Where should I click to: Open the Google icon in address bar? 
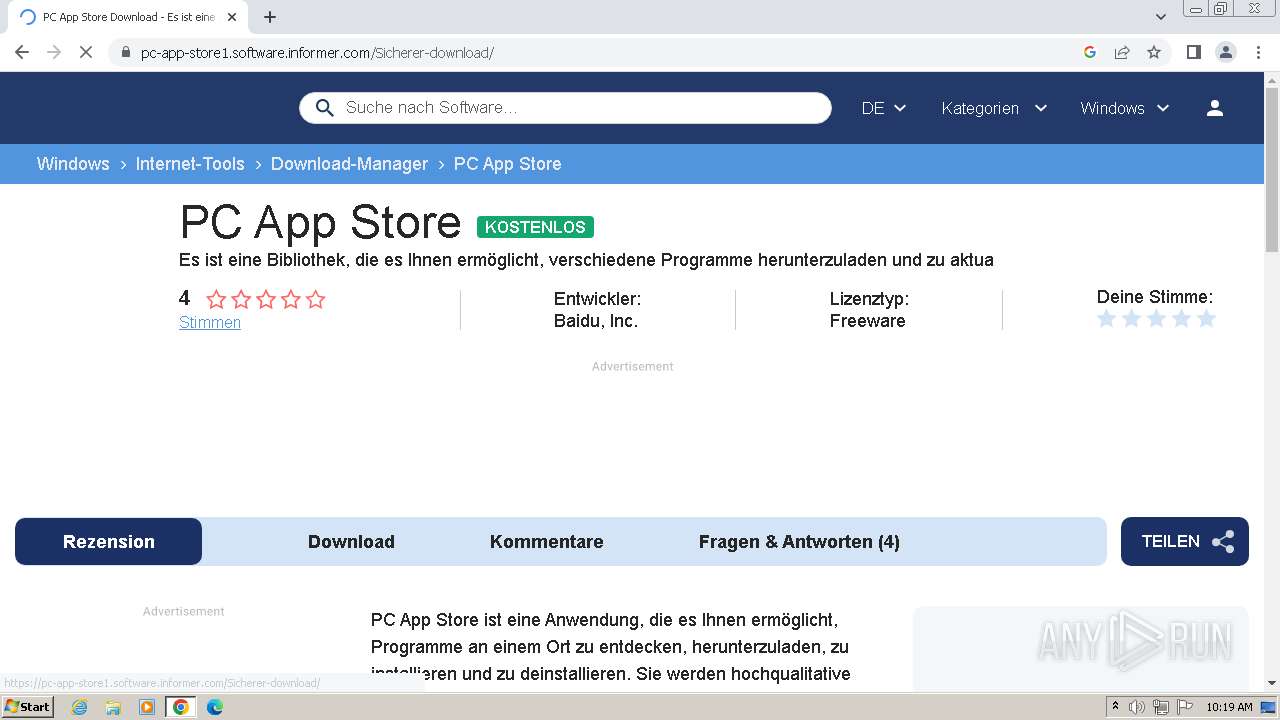point(1090,52)
